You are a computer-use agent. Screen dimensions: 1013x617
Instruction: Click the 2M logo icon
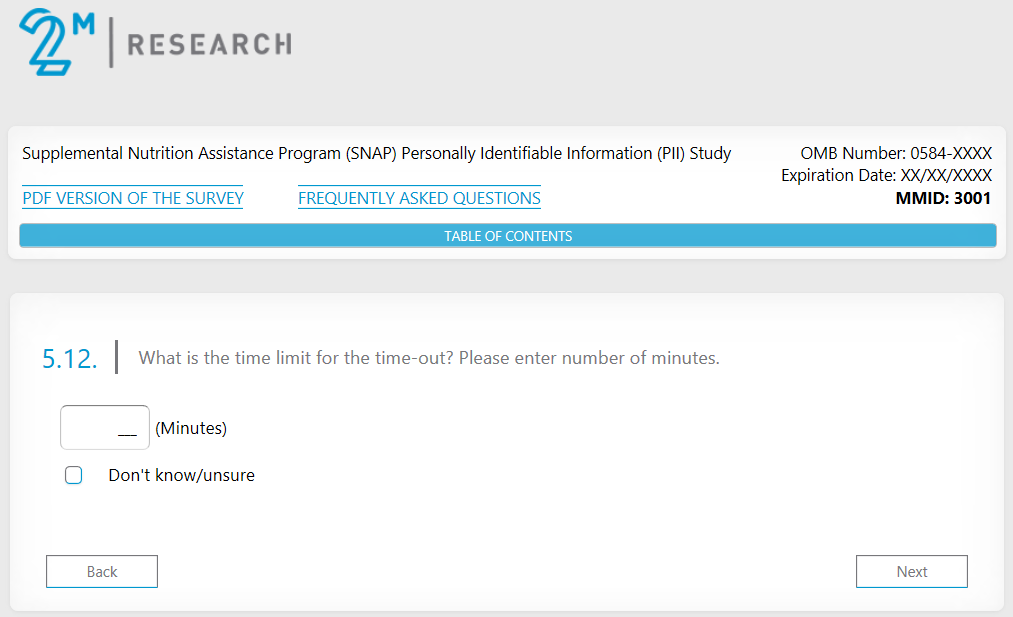pos(50,42)
